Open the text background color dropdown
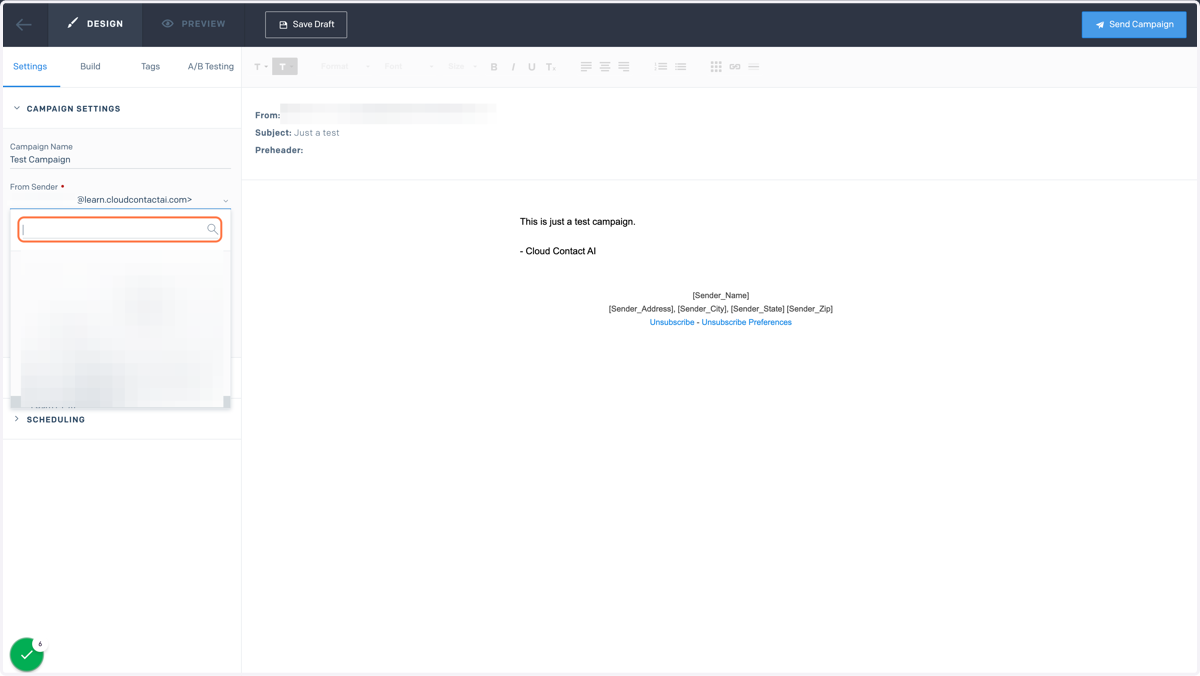The height and width of the screenshot is (676, 1200). (x=284, y=67)
